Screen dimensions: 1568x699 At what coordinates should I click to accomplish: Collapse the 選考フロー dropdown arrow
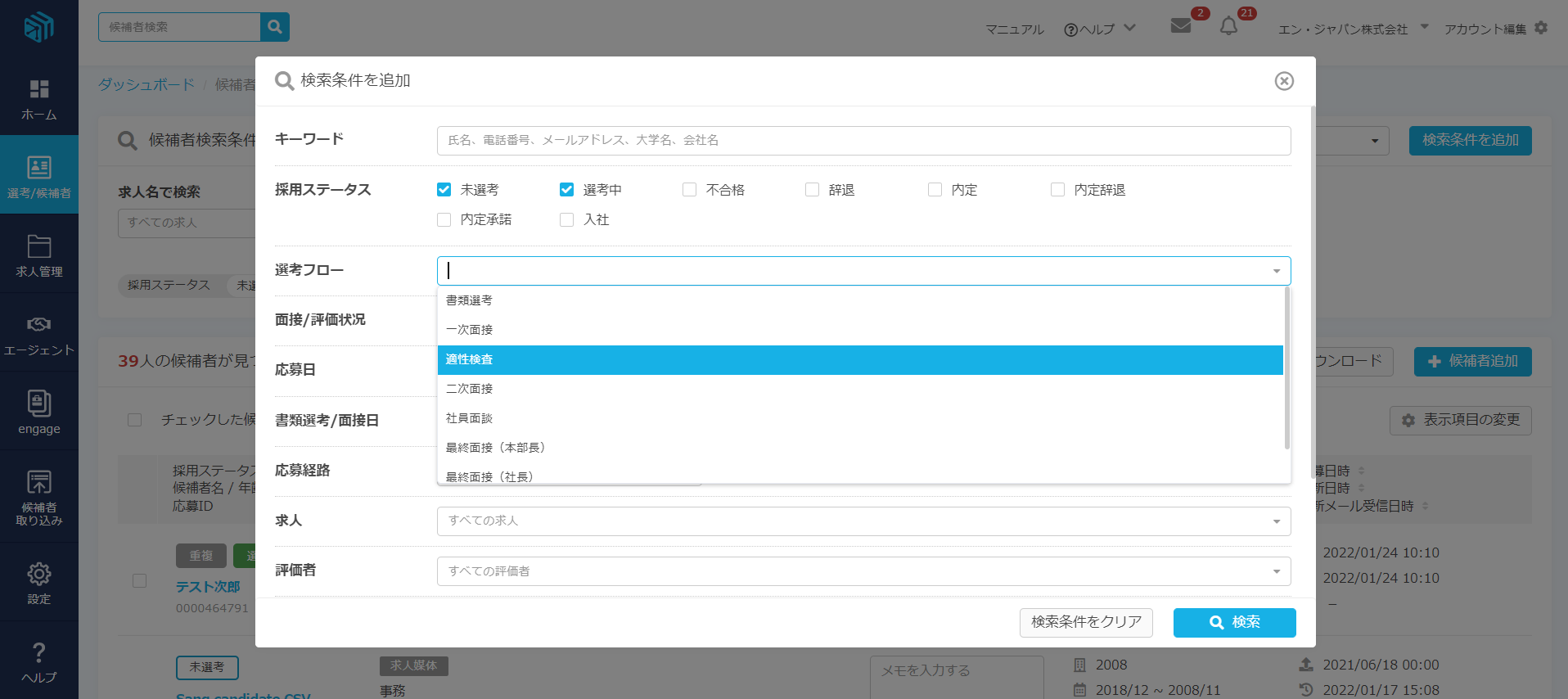pyautogui.click(x=1276, y=271)
